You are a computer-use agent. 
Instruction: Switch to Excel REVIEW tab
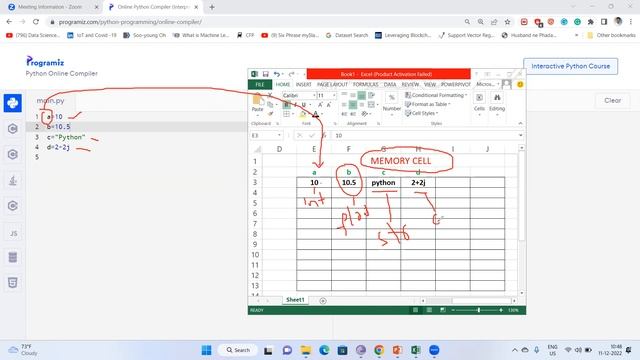(410, 84)
